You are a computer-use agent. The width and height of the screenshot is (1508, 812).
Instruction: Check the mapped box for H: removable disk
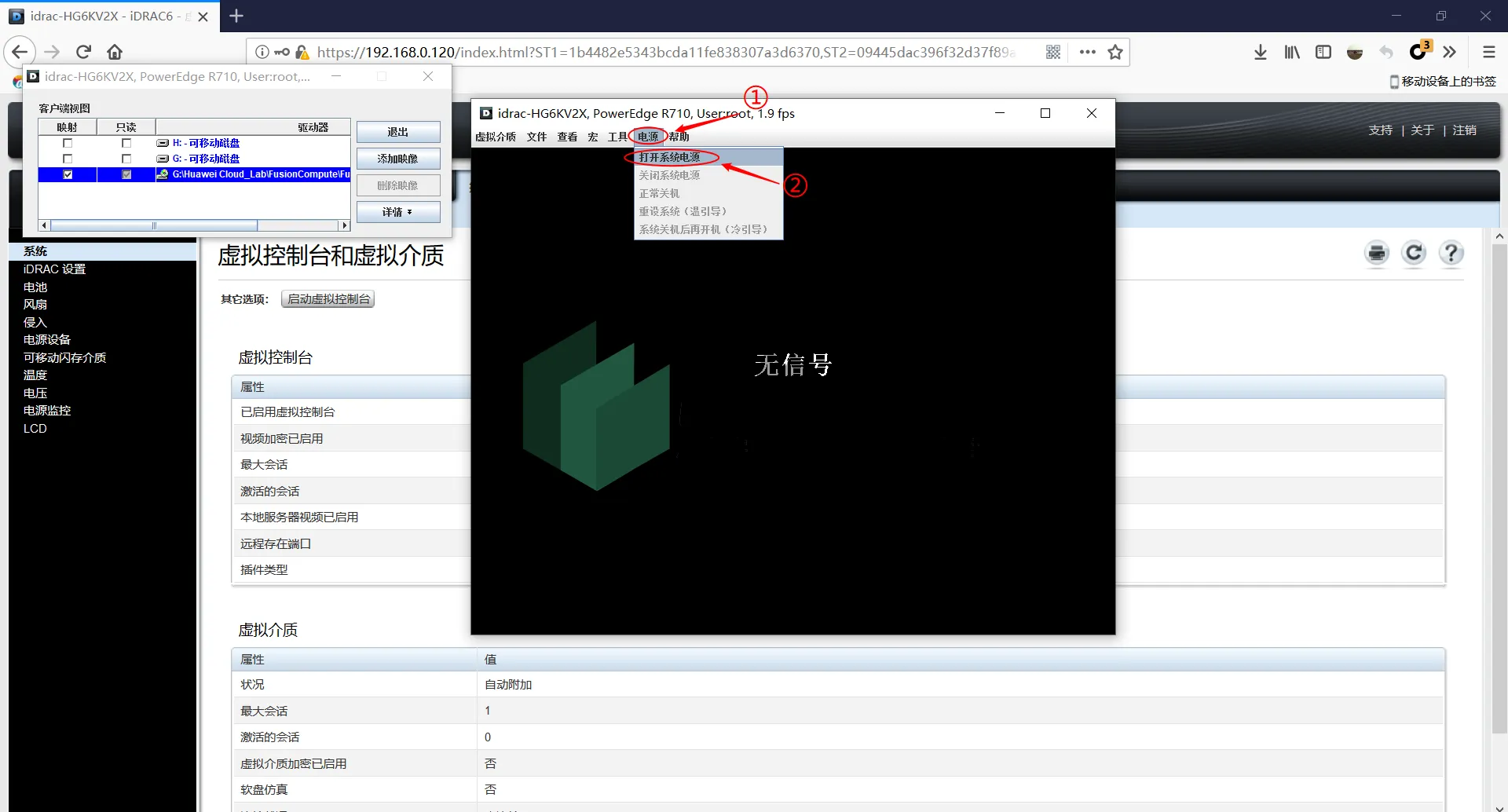pyautogui.click(x=68, y=143)
